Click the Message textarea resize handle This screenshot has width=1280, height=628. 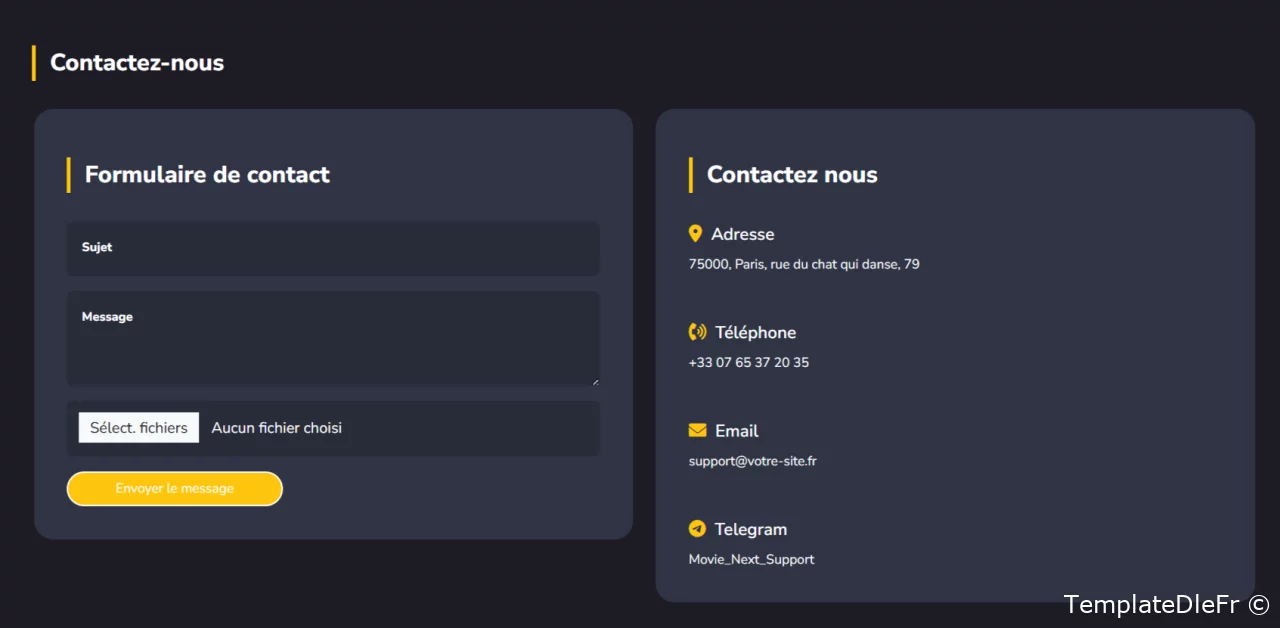click(x=596, y=381)
